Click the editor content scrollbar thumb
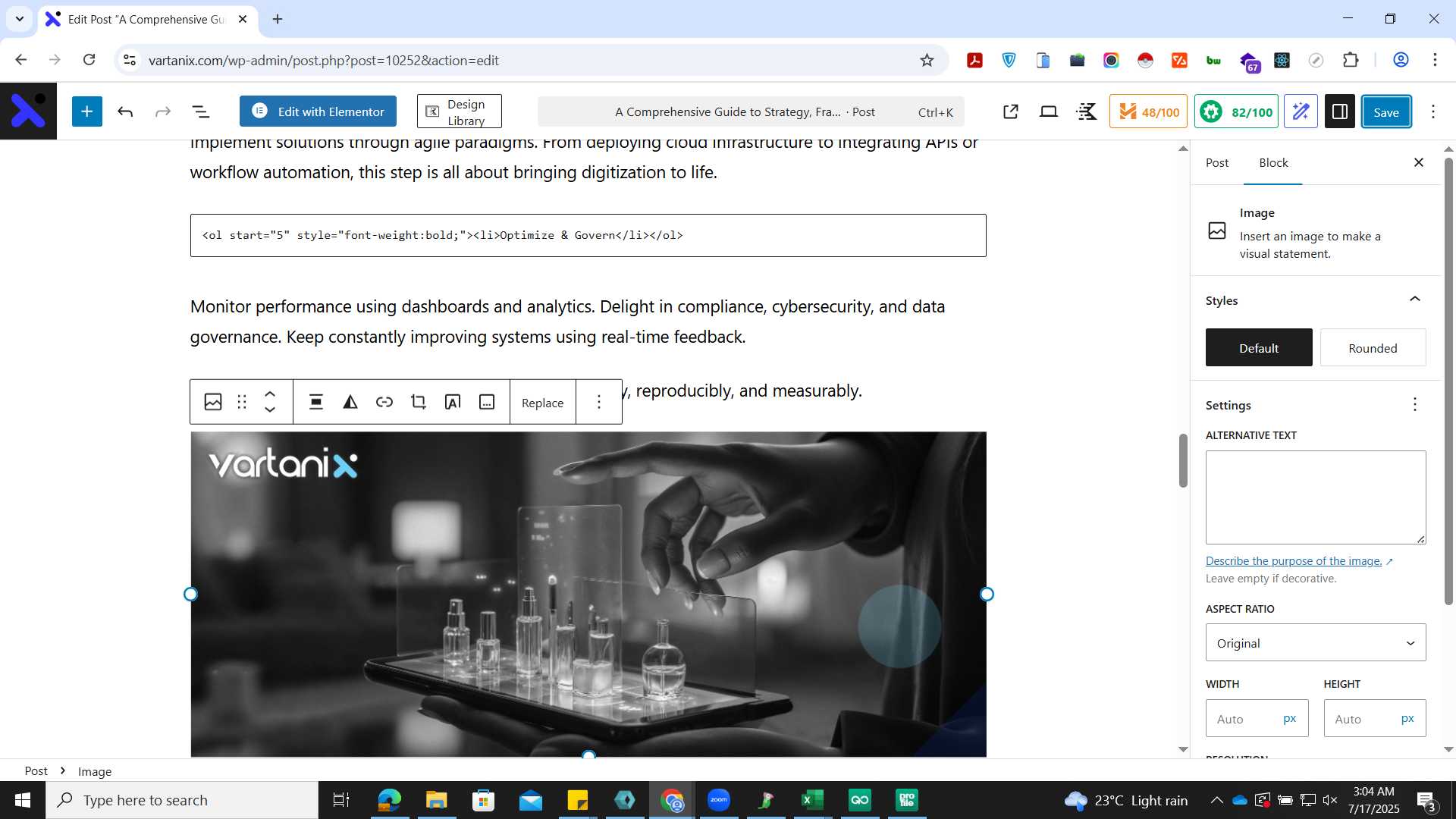Image resolution: width=1456 pixels, height=819 pixels. (x=1183, y=460)
